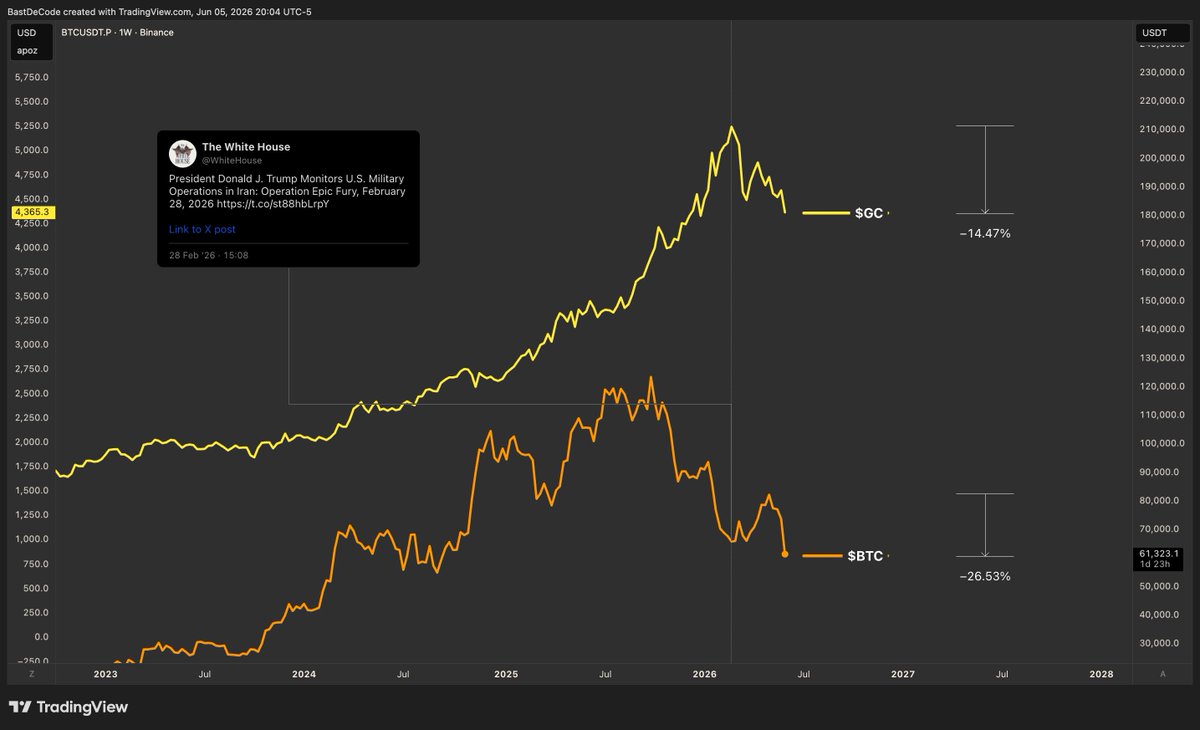This screenshot has width=1200, height=730.
Task: Click the 1d 23h countdown label
Action: tap(1155, 565)
